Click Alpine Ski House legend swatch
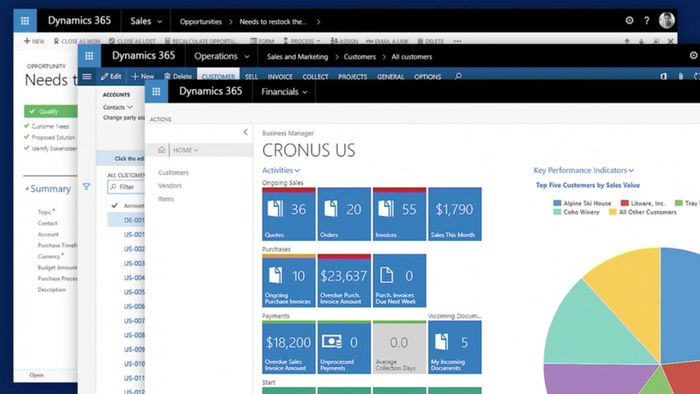The image size is (700, 394). coord(557,203)
